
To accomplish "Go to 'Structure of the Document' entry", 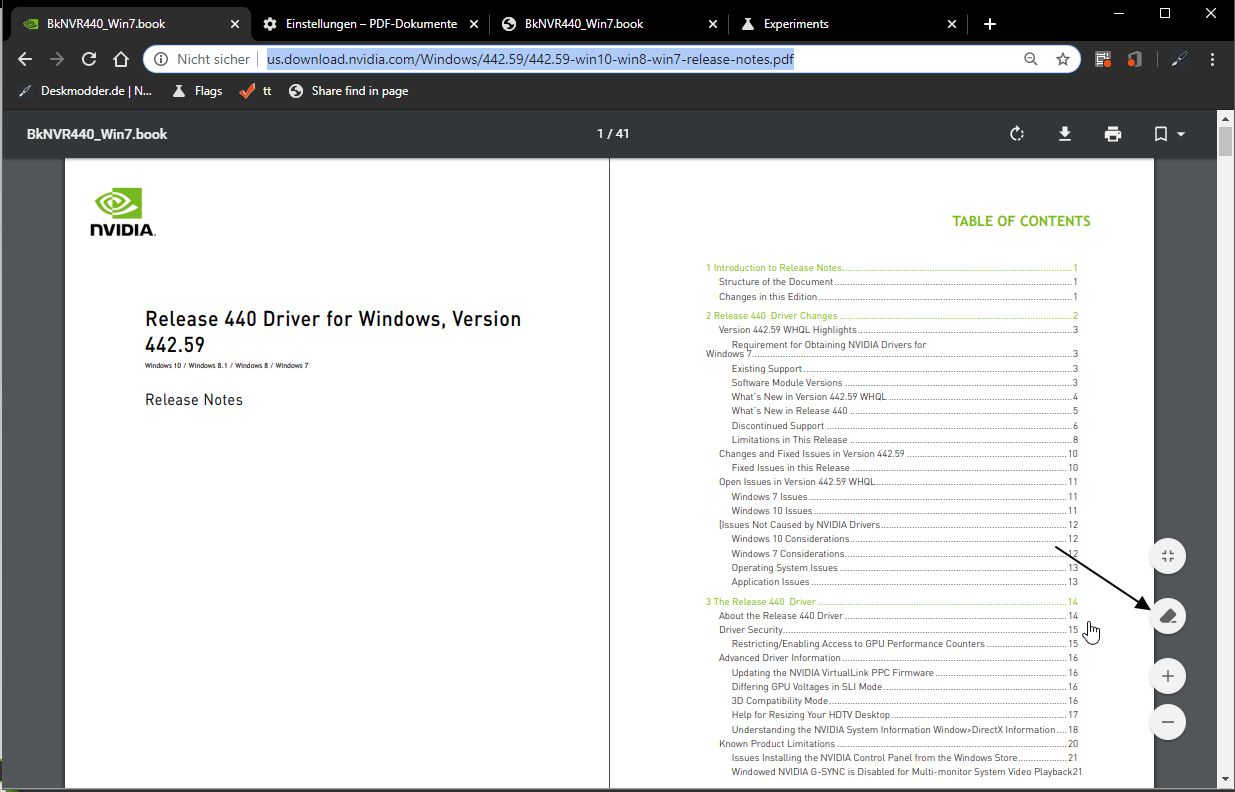I will point(897,282).
